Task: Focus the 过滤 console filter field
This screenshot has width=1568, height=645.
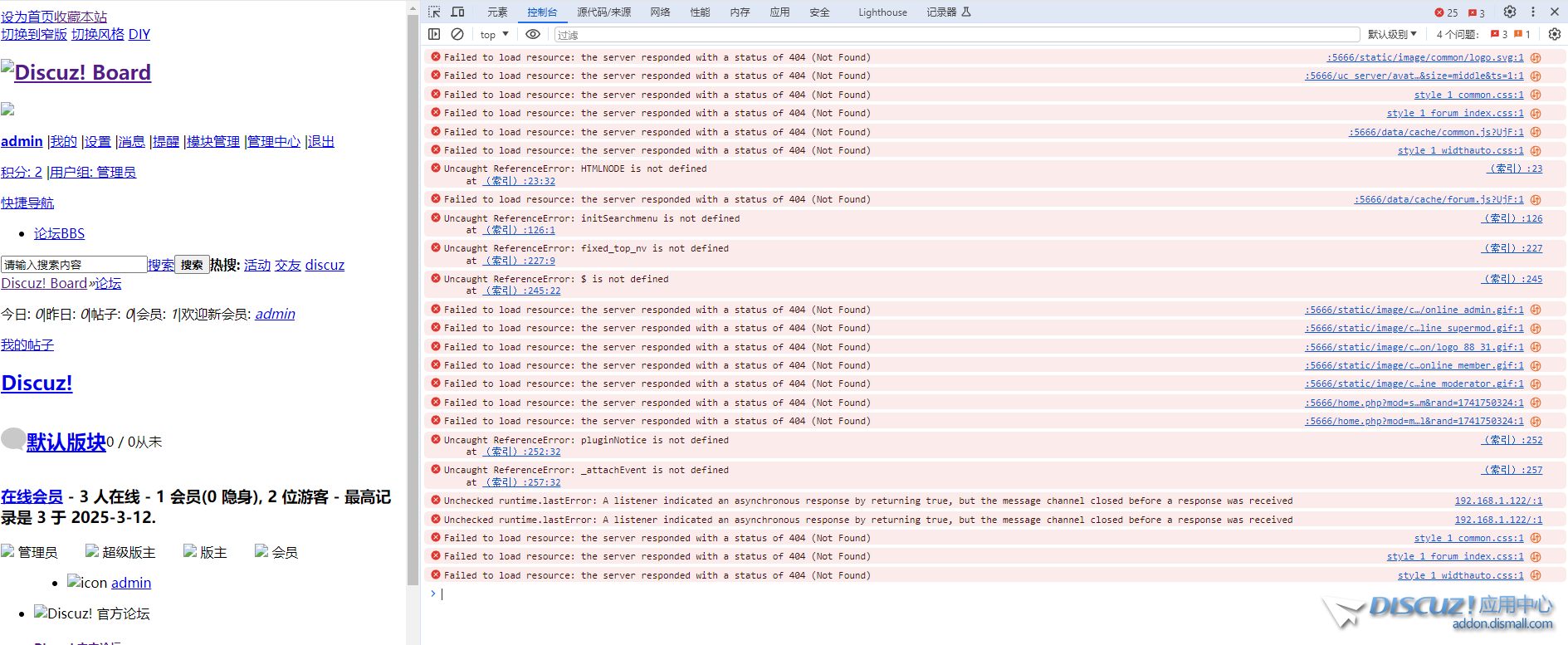Action: click(x=957, y=34)
